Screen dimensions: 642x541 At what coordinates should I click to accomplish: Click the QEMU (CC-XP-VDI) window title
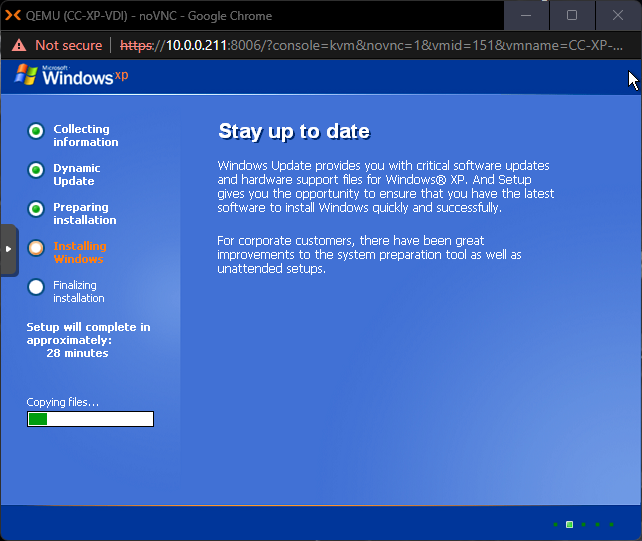click(x=149, y=16)
